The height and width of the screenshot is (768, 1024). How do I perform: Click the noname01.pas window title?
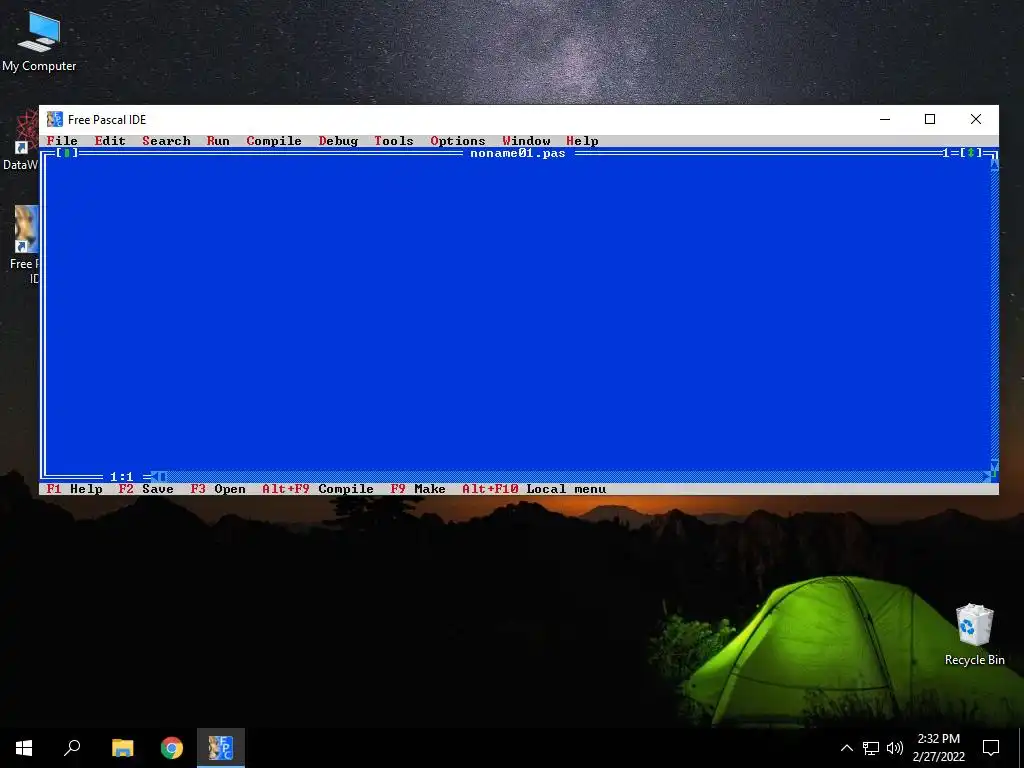(x=518, y=153)
